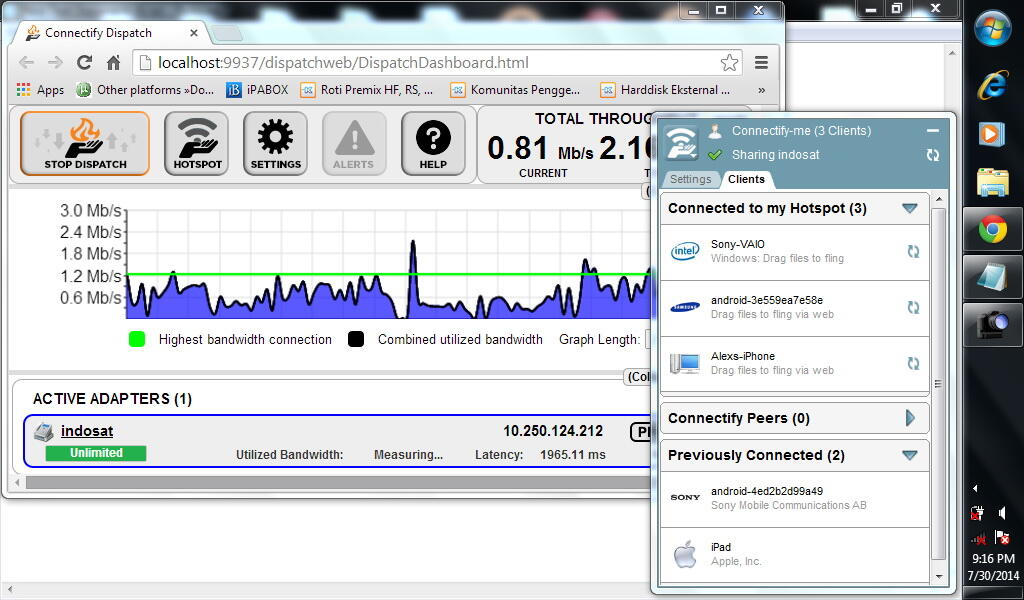Open Internet Explorer from the taskbar
This screenshot has height=600, width=1024.
(x=992, y=84)
